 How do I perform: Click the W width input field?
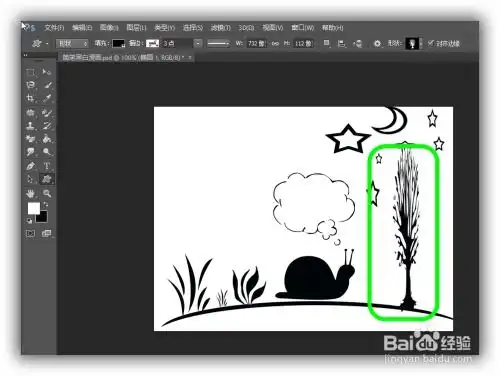coord(257,43)
